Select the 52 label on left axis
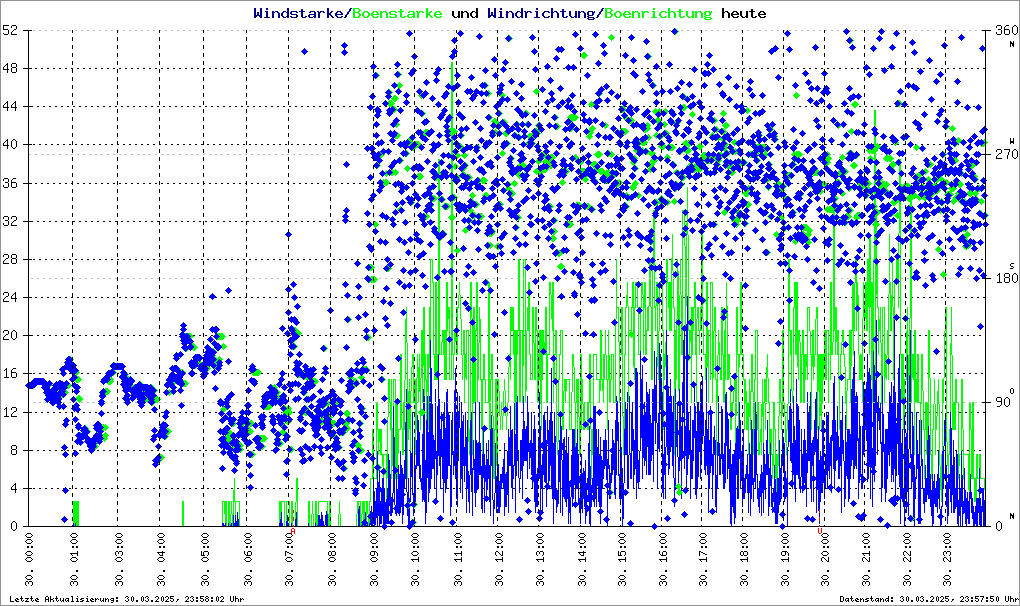Screen dimensions: 1020x606 (x=11, y=31)
